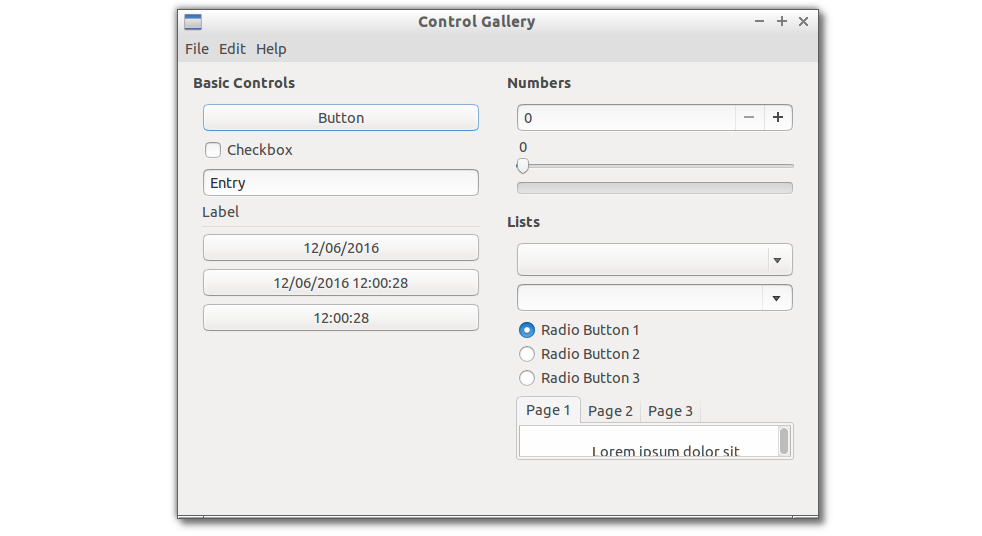982x536 pixels.
Task: Close the Control Gallery window
Action: [x=804, y=21]
